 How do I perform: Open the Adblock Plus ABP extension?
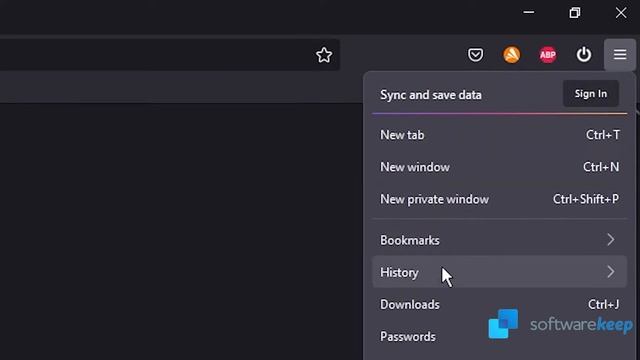click(x=548, y=55)
